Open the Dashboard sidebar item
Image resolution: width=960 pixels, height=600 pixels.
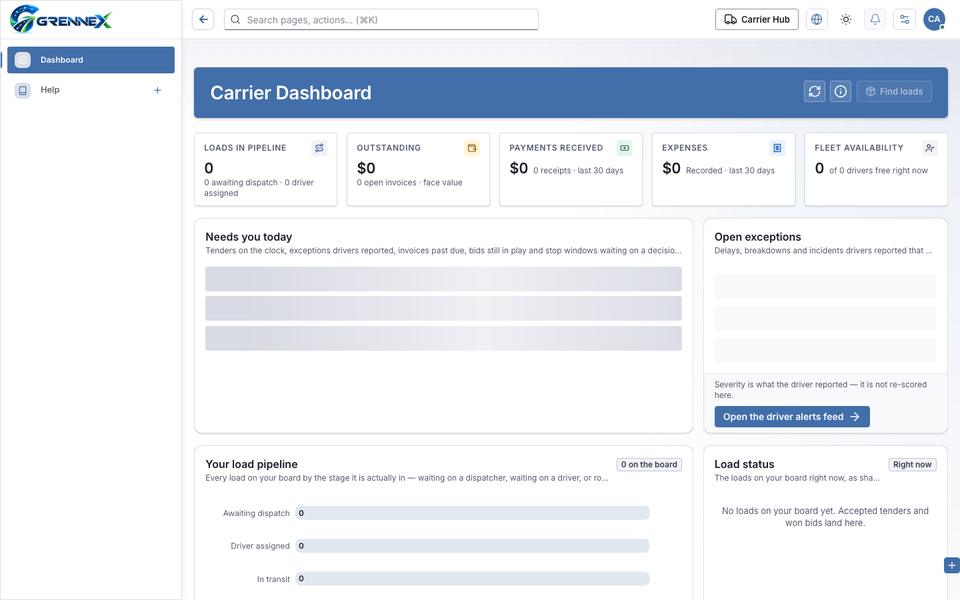(x=91, y=60)
